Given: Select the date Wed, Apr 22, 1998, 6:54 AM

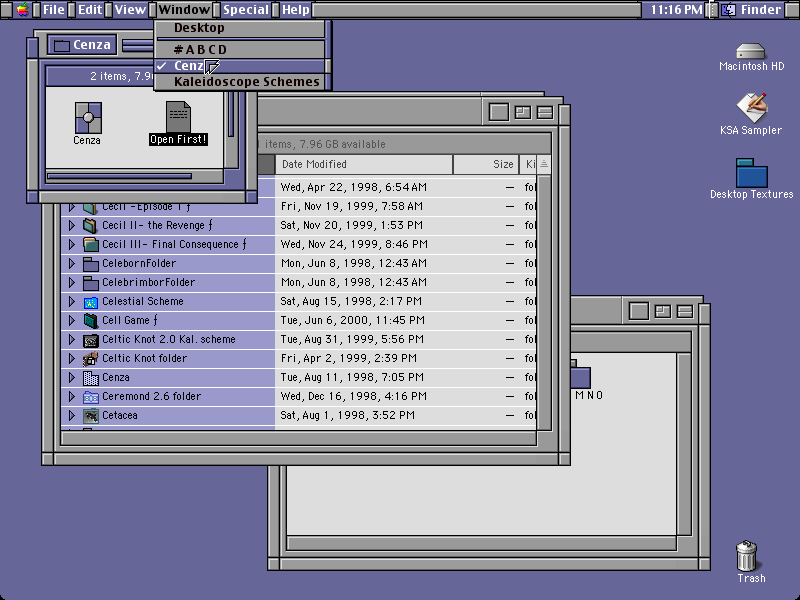Looking at the screenshot, I should 354,187.
